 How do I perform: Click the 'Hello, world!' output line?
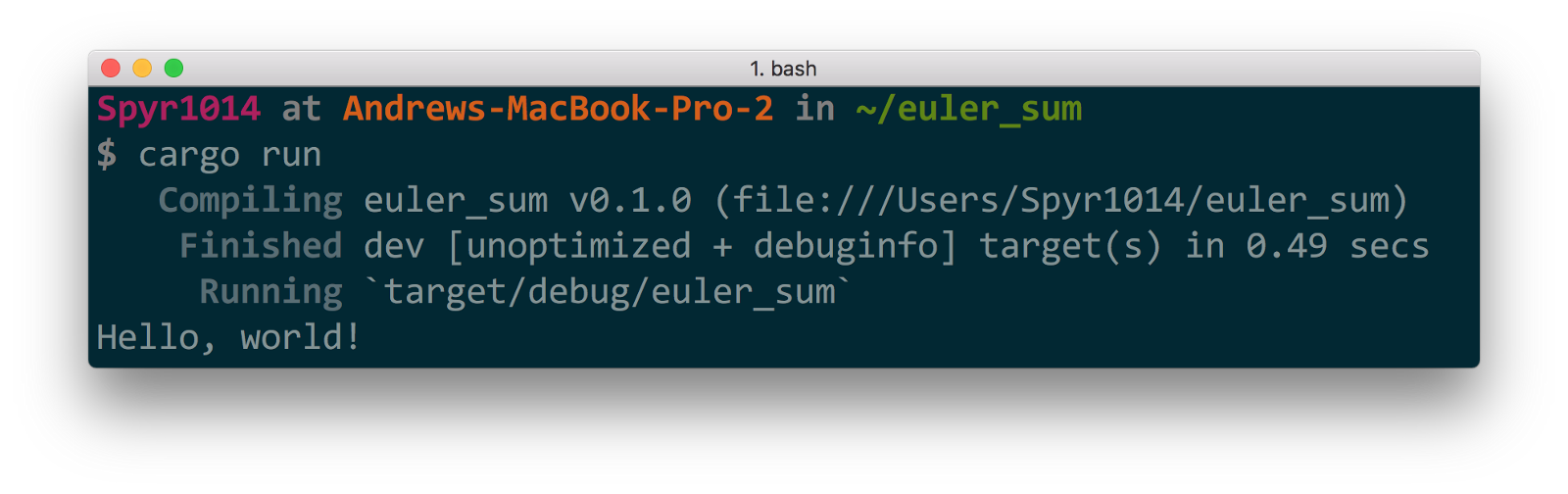click(x=229, y=337)
